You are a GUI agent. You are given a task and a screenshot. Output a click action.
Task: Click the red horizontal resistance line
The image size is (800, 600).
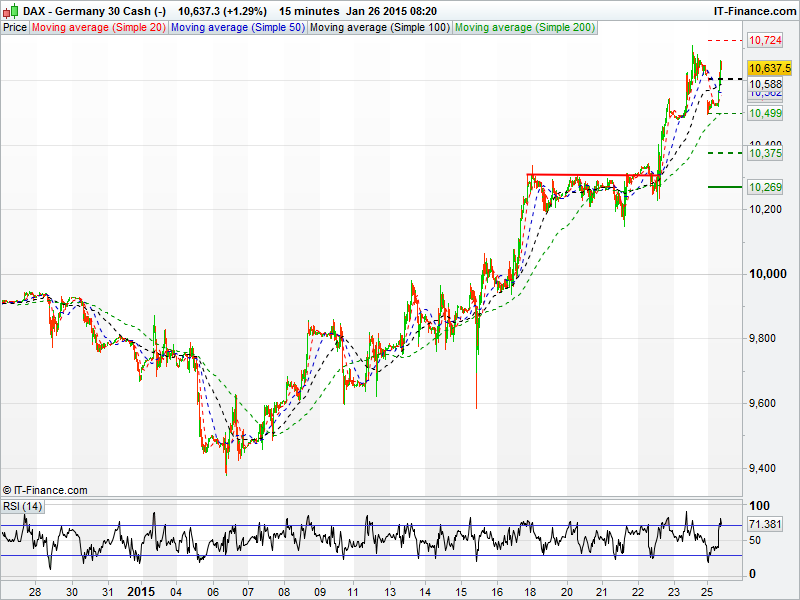[x=590, y=175]
